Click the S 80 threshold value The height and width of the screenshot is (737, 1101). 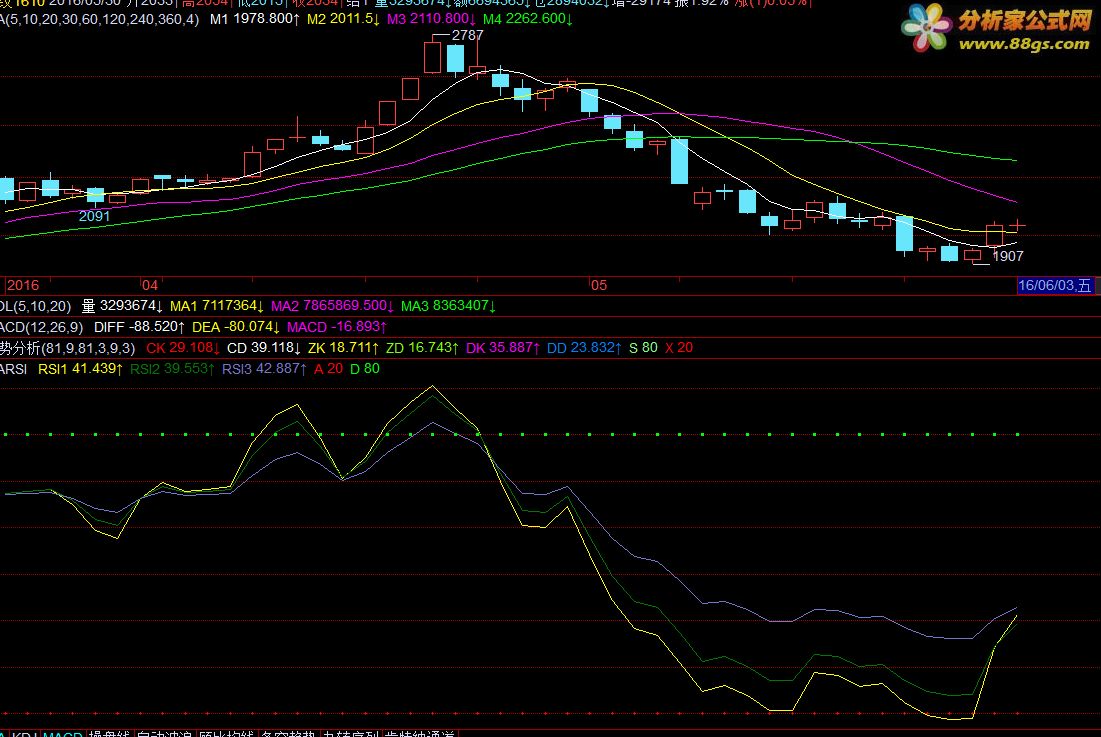(643, 348)
